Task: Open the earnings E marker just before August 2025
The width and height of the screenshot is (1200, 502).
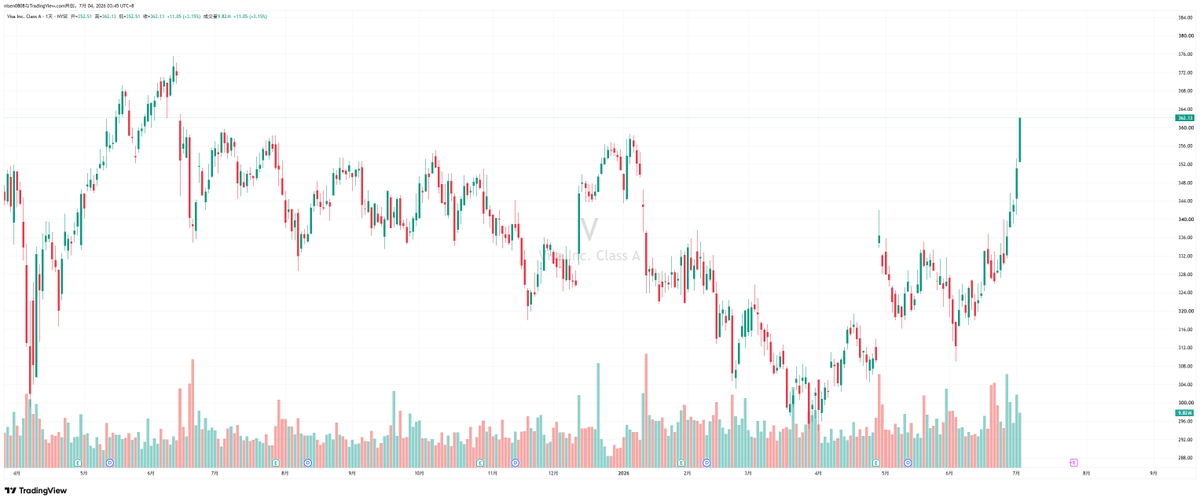Action: click(x=276, y=463)
